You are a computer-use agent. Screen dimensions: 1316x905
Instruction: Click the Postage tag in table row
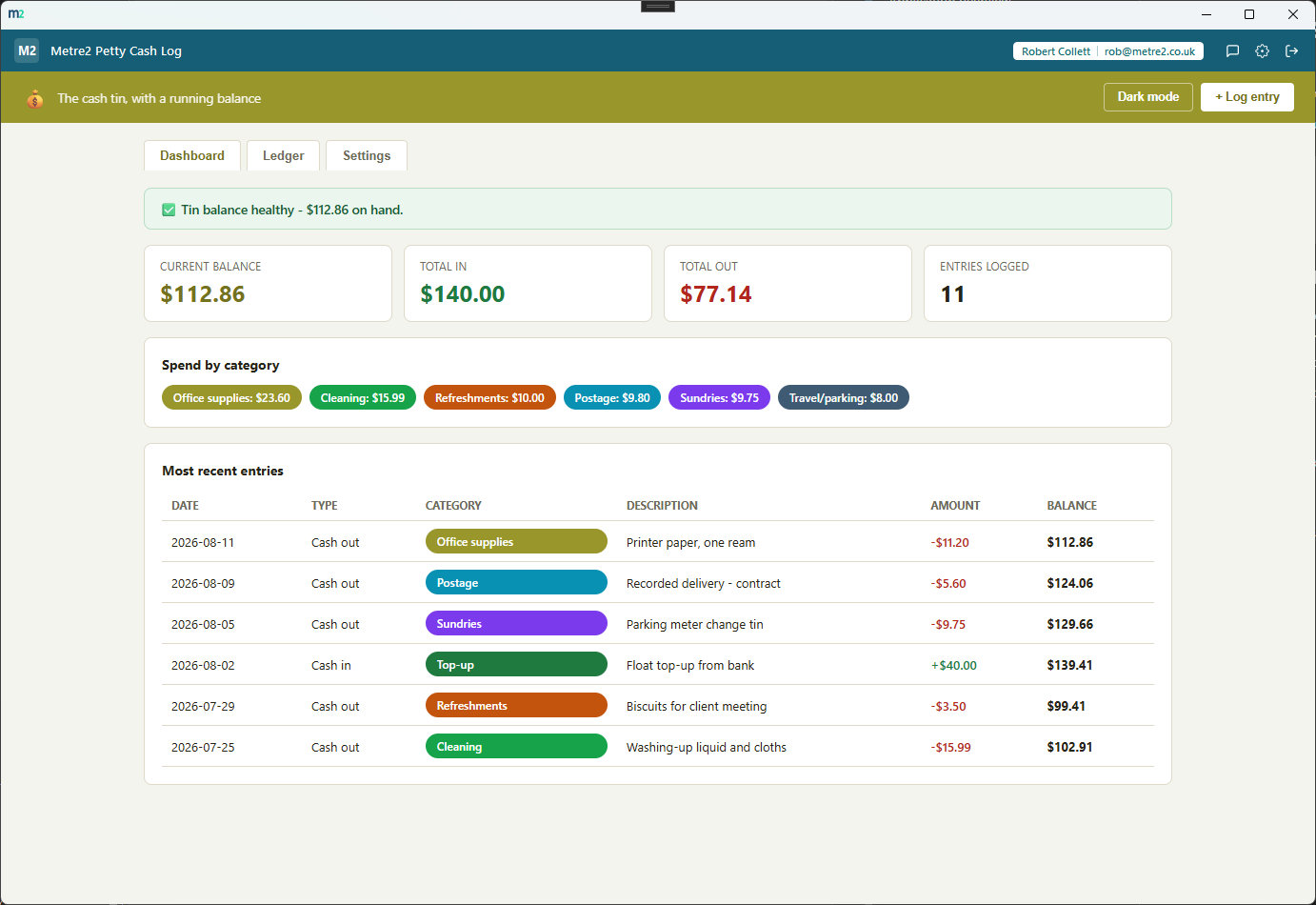pos(516,582)
